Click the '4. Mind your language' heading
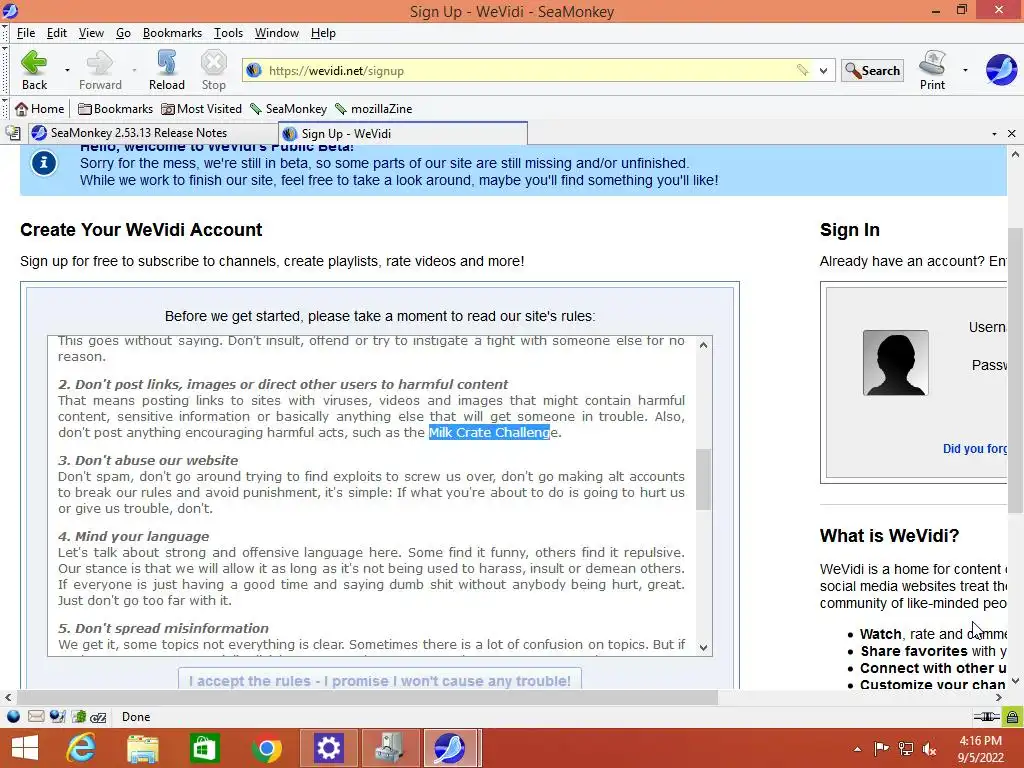Viewport: 1024px width, 768px height. [133, 536]
